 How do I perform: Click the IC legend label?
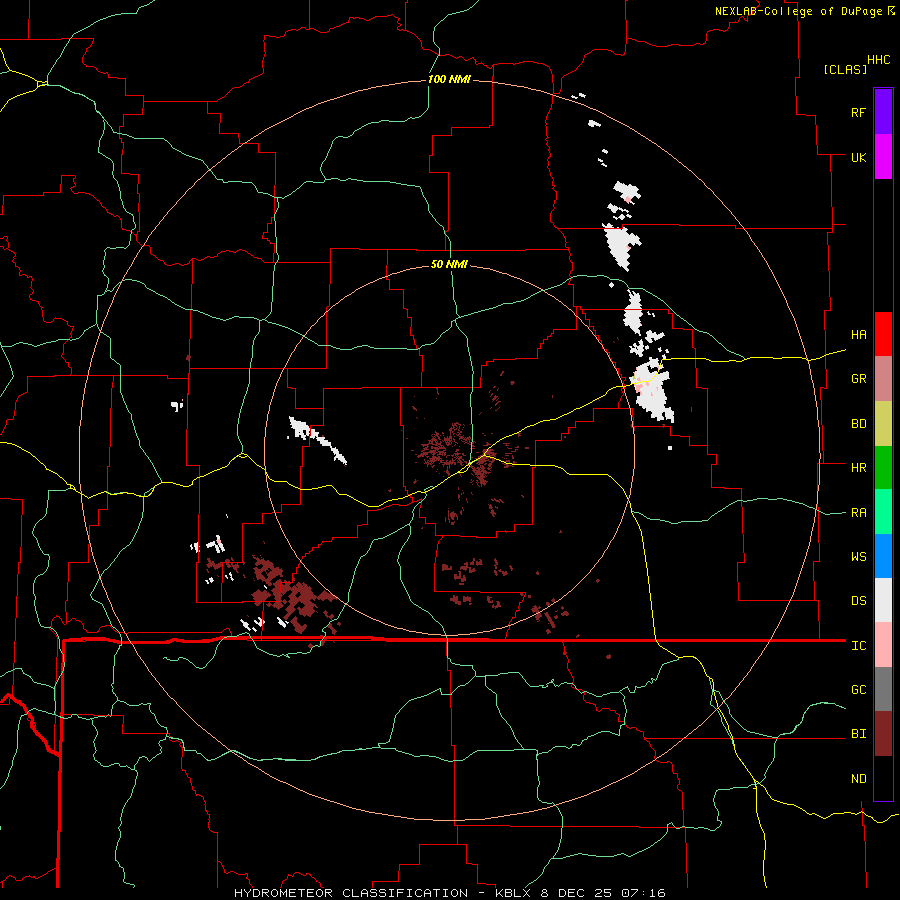pos(858,645)
